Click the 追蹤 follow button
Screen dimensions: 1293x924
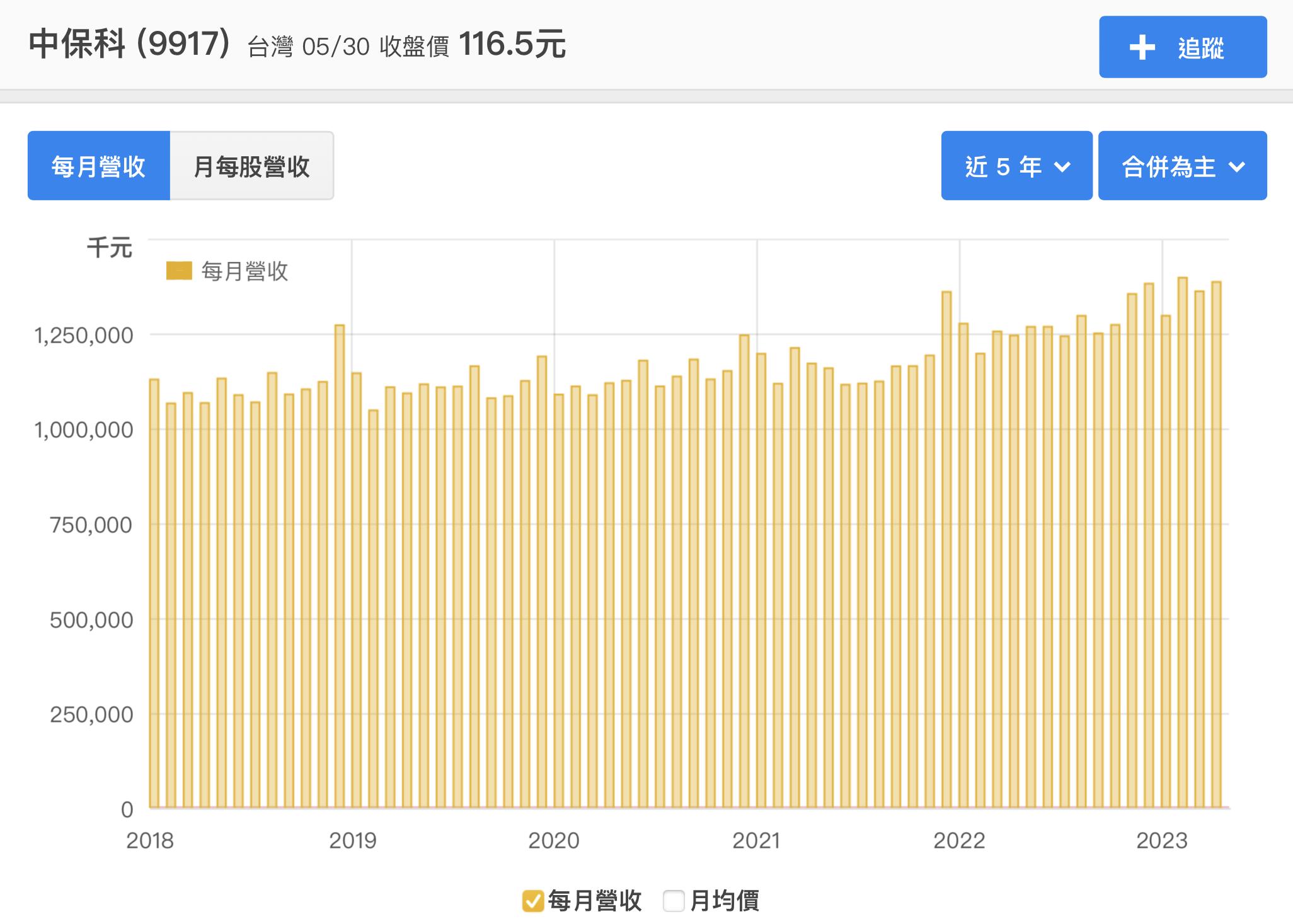coord(1183,47)
